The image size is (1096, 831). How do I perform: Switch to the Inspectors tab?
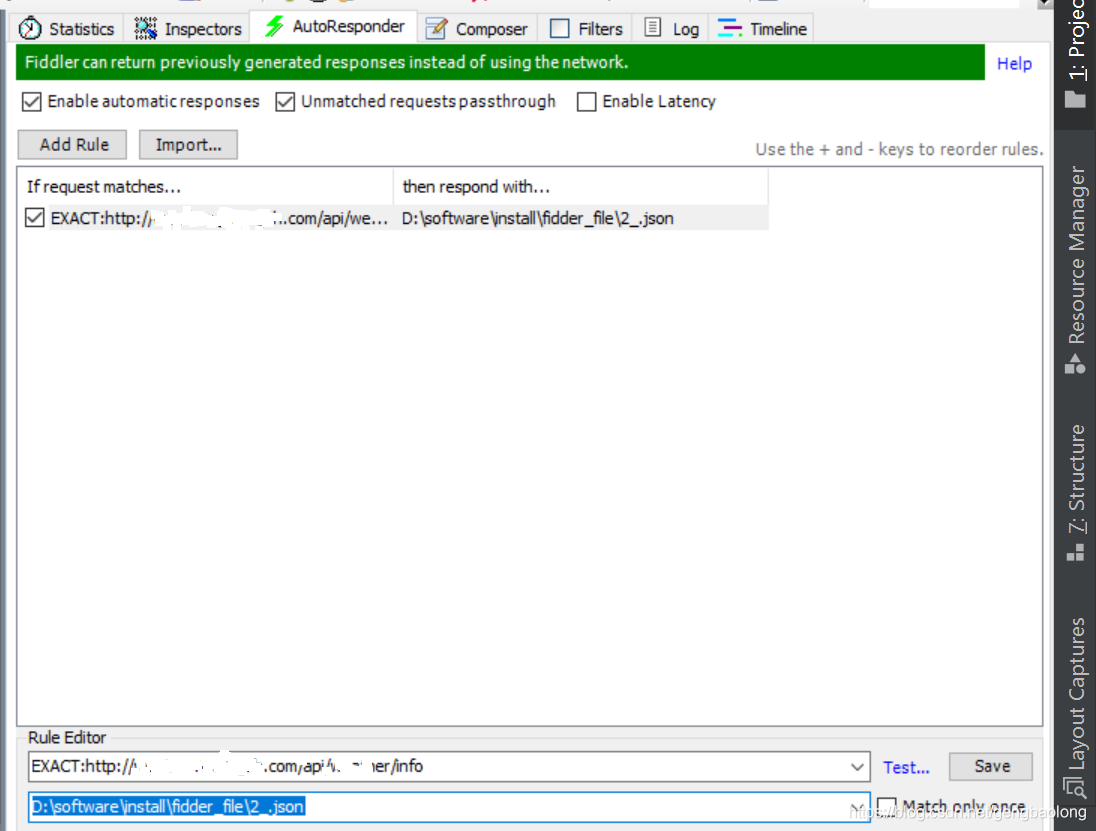coord(187,29)
